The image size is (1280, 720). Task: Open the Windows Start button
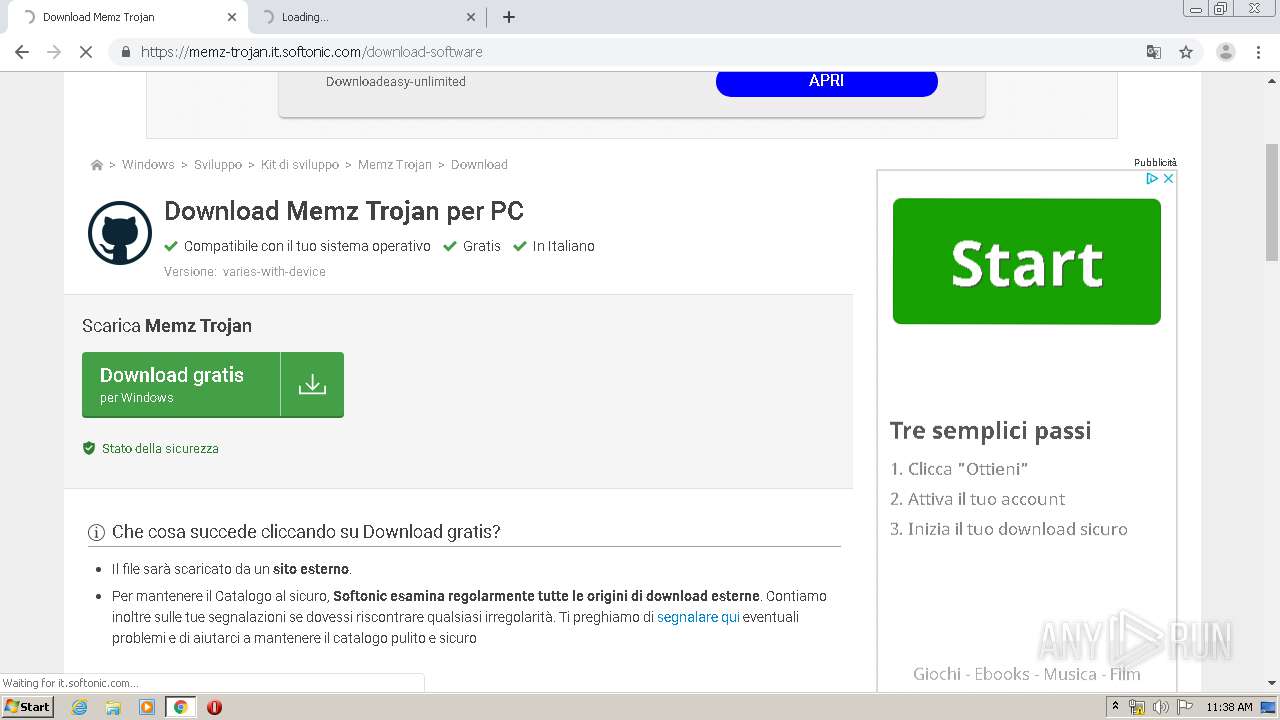tap(28, 707)
